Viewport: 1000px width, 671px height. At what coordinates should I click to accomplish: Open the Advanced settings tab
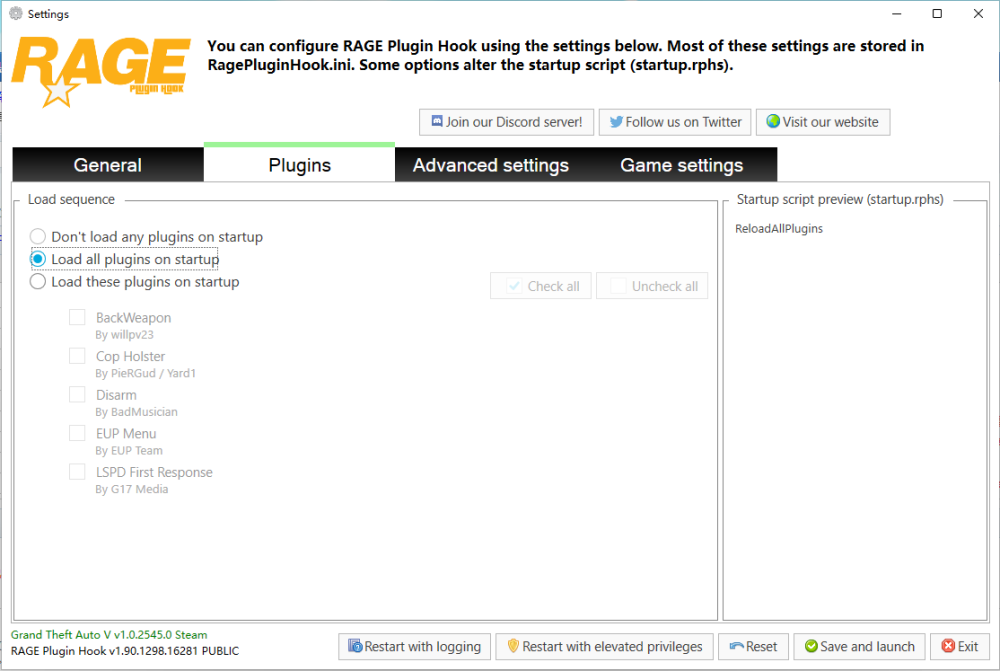coord(490,165)
